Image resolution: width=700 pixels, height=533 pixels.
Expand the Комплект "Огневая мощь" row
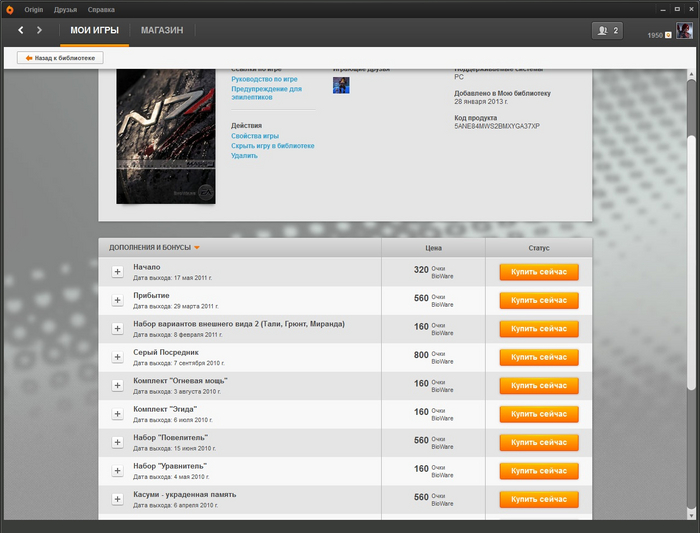click(x=117, y=385)
